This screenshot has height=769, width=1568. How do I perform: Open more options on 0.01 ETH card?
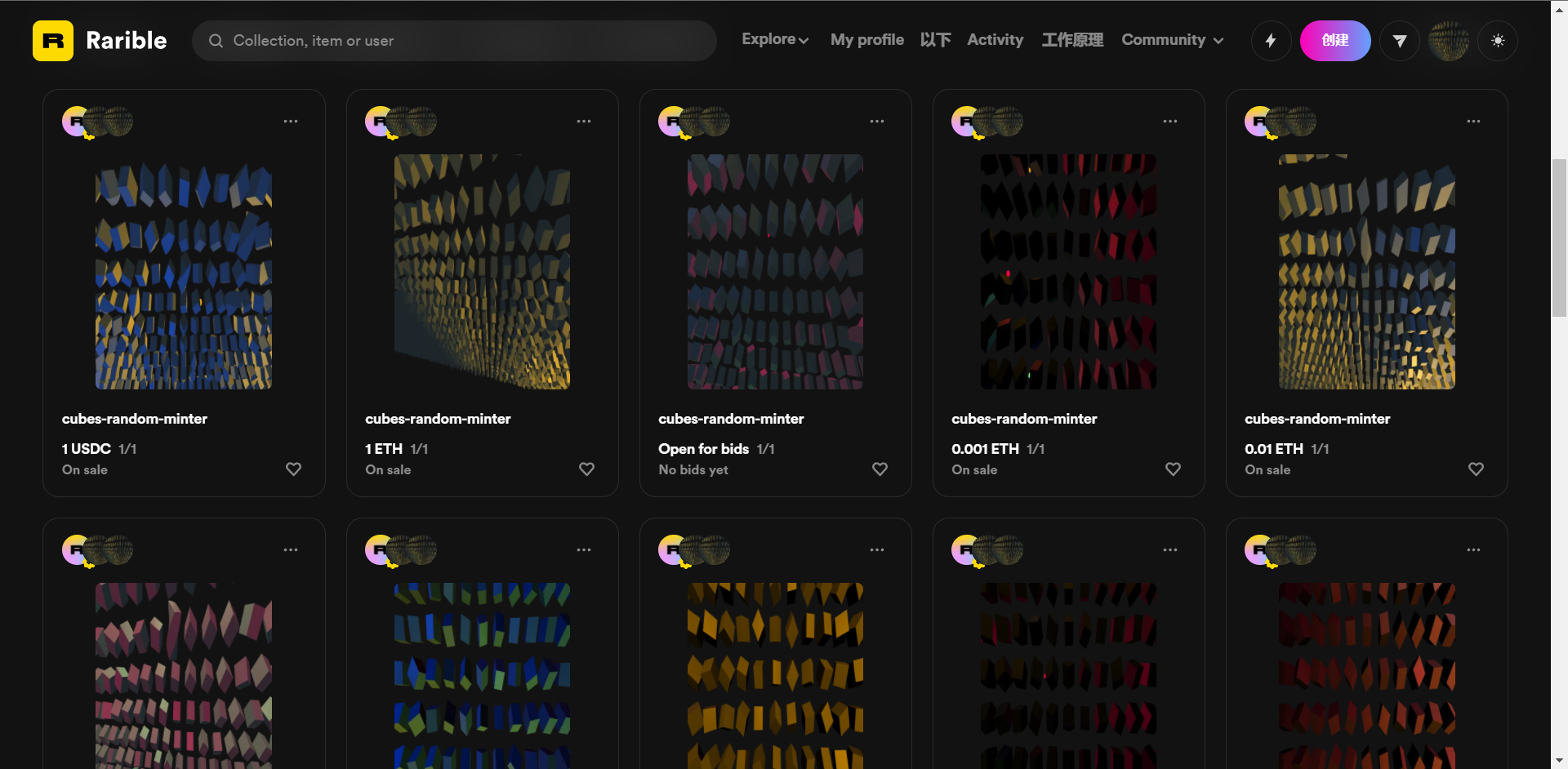point(1473,121)
